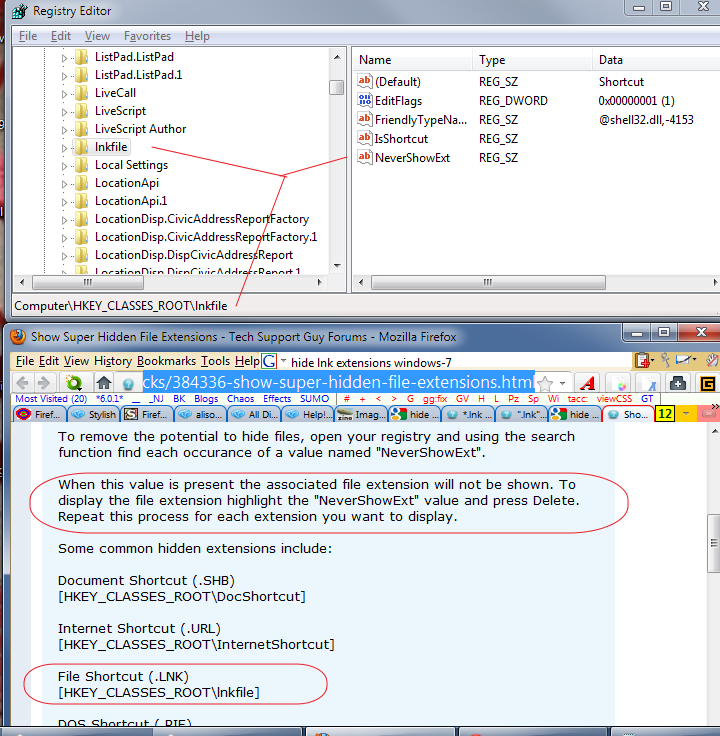Click values pane horizontal scrollbar thumb
The image size is (720, 736).
click(488, 283)
